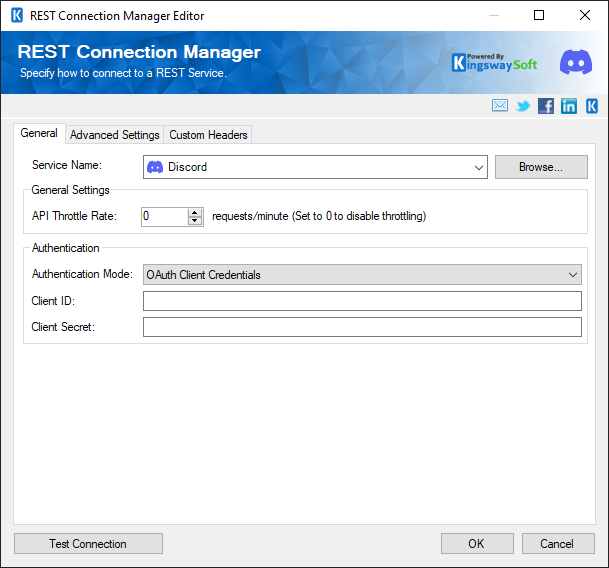Open the LinkedIn icon link

coord(569,106)
